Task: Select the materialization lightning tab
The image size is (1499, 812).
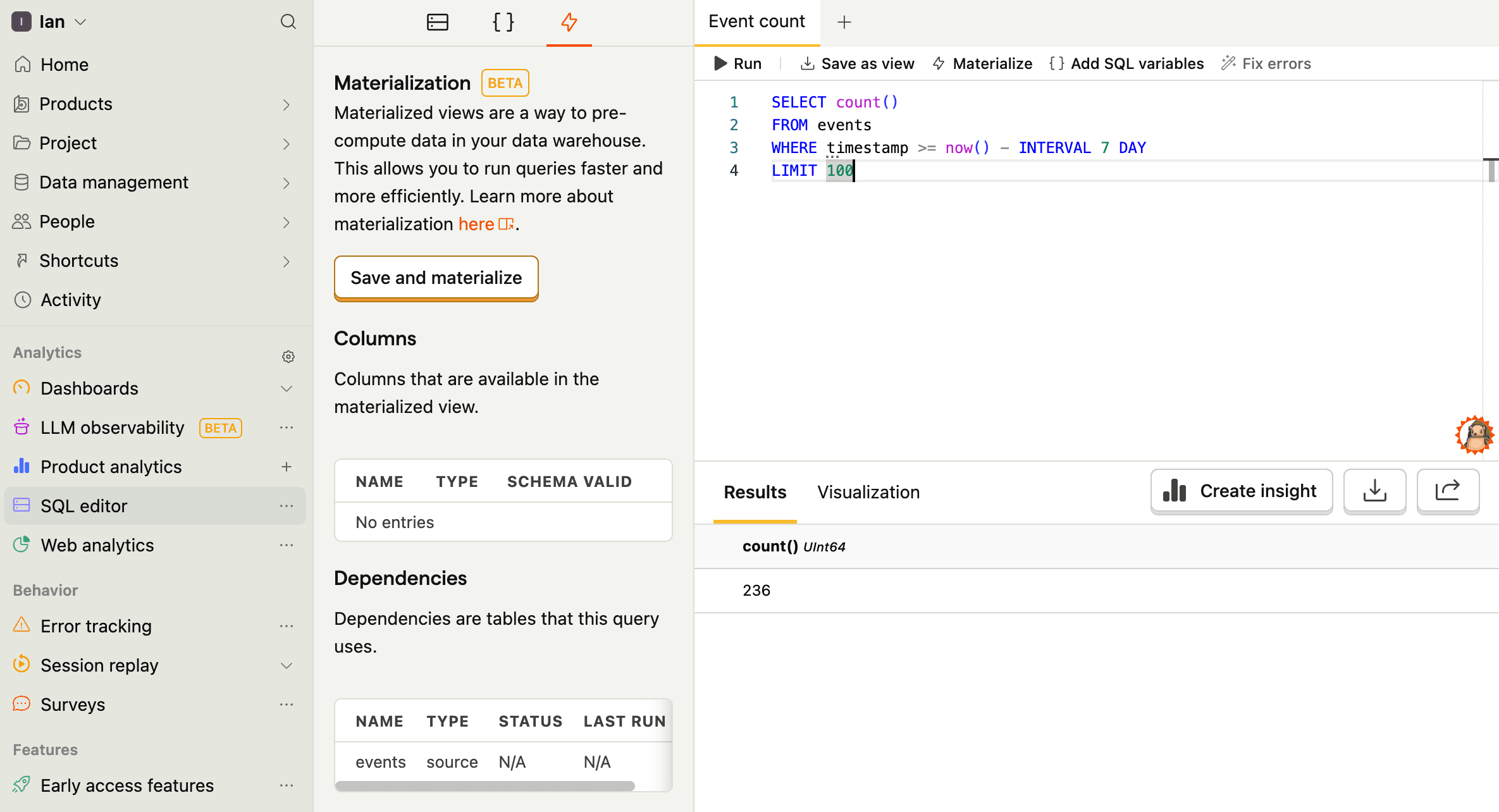Action: 569,22
